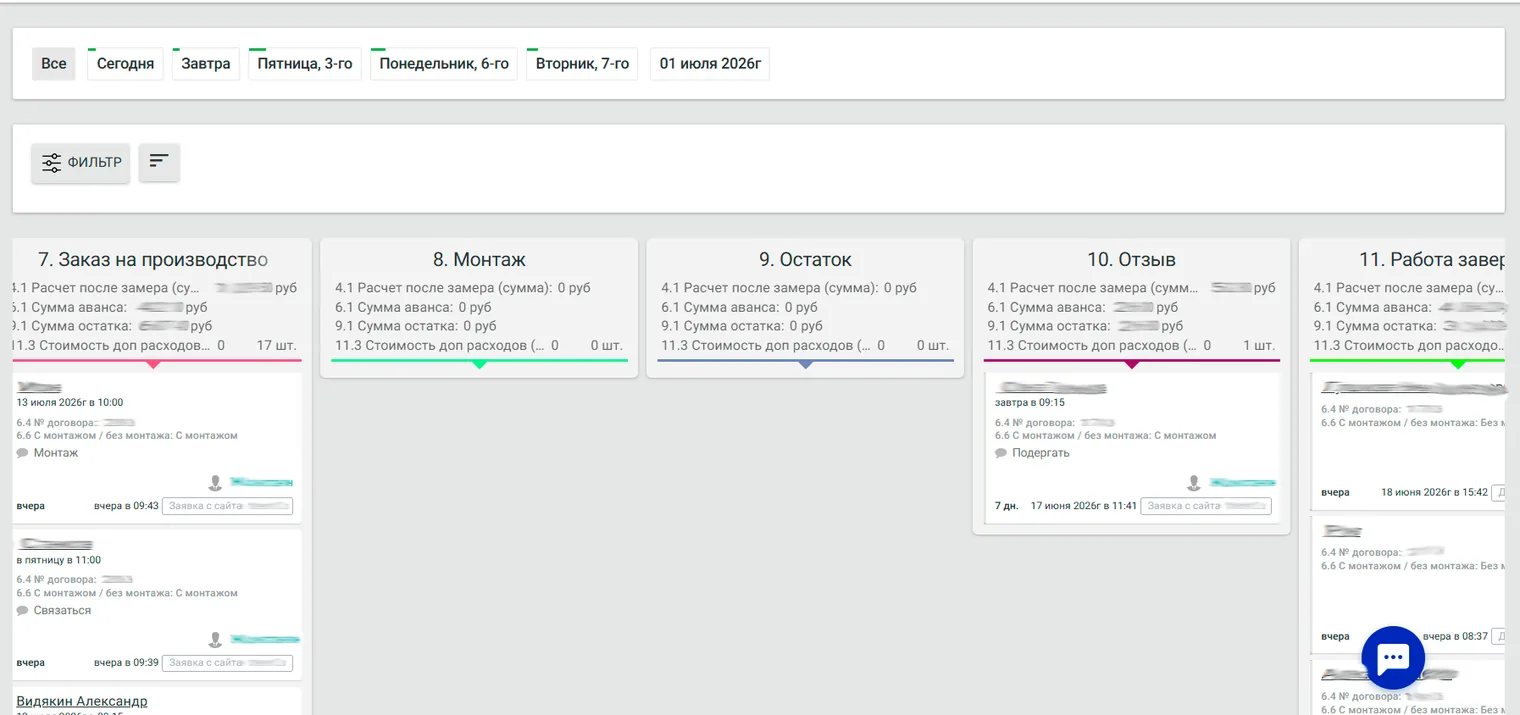
Task: Click the blue triangle marker under 9. Остаток
Action: (x=805, y=365)
